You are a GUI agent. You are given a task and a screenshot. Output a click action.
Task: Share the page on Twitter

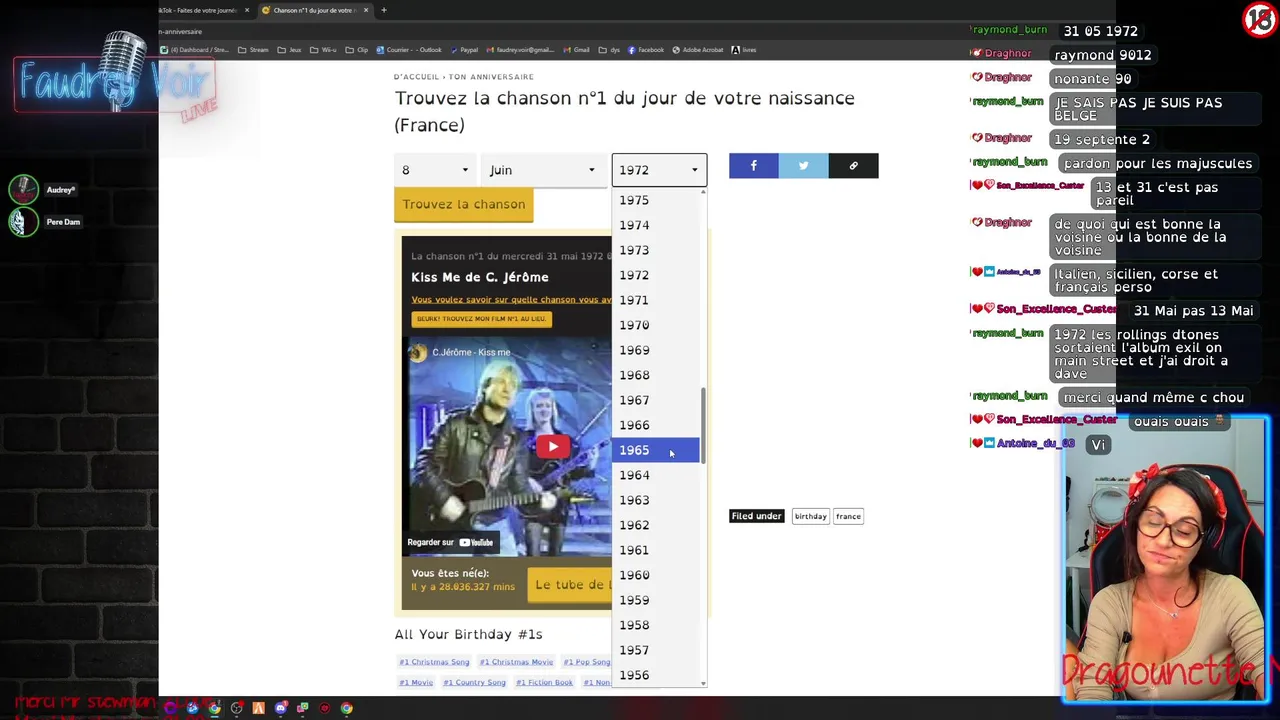coord(803,166)
